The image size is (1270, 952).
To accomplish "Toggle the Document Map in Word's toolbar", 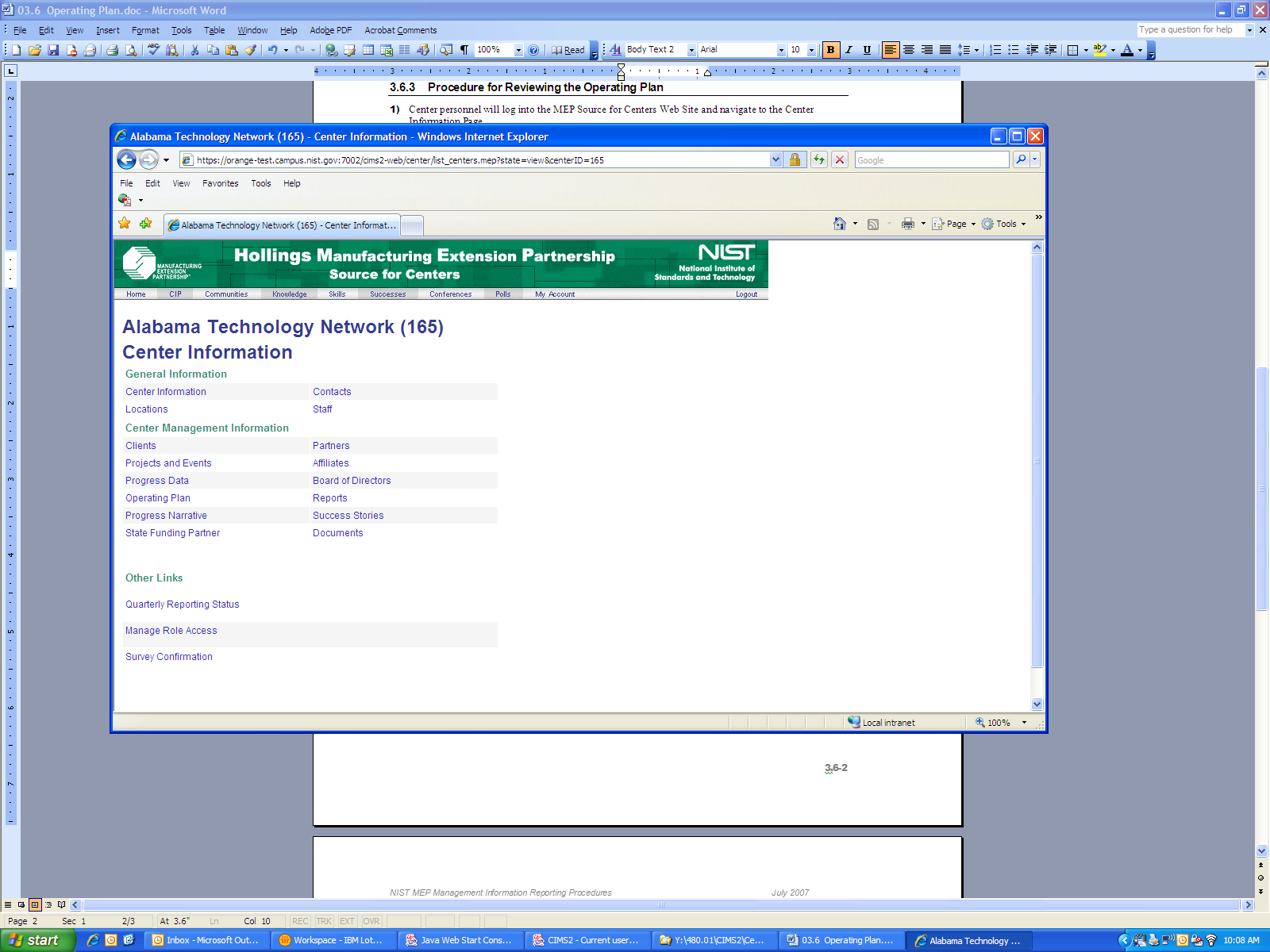I will point(446,50).
